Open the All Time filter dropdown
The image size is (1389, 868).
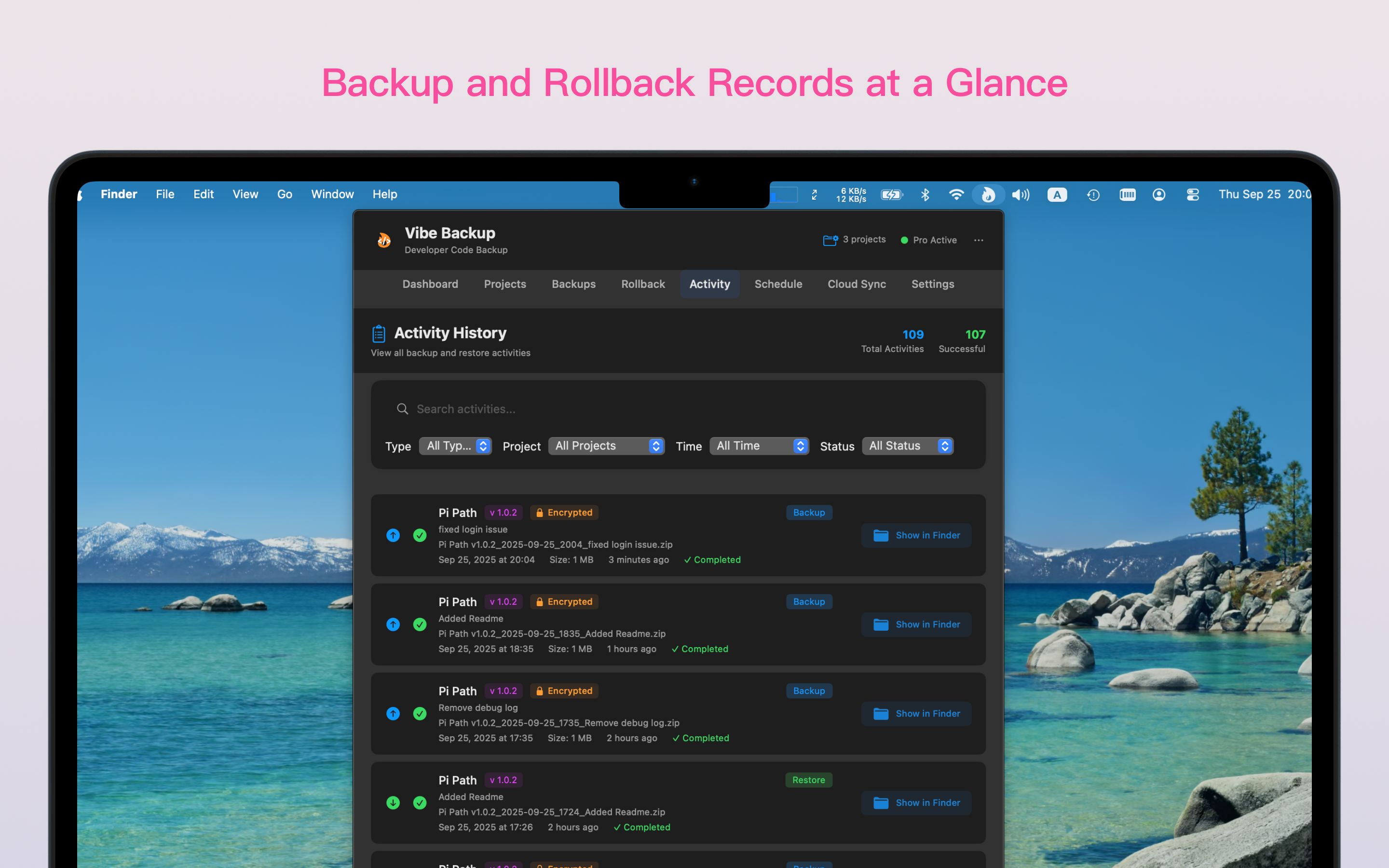tap(759, 446)
